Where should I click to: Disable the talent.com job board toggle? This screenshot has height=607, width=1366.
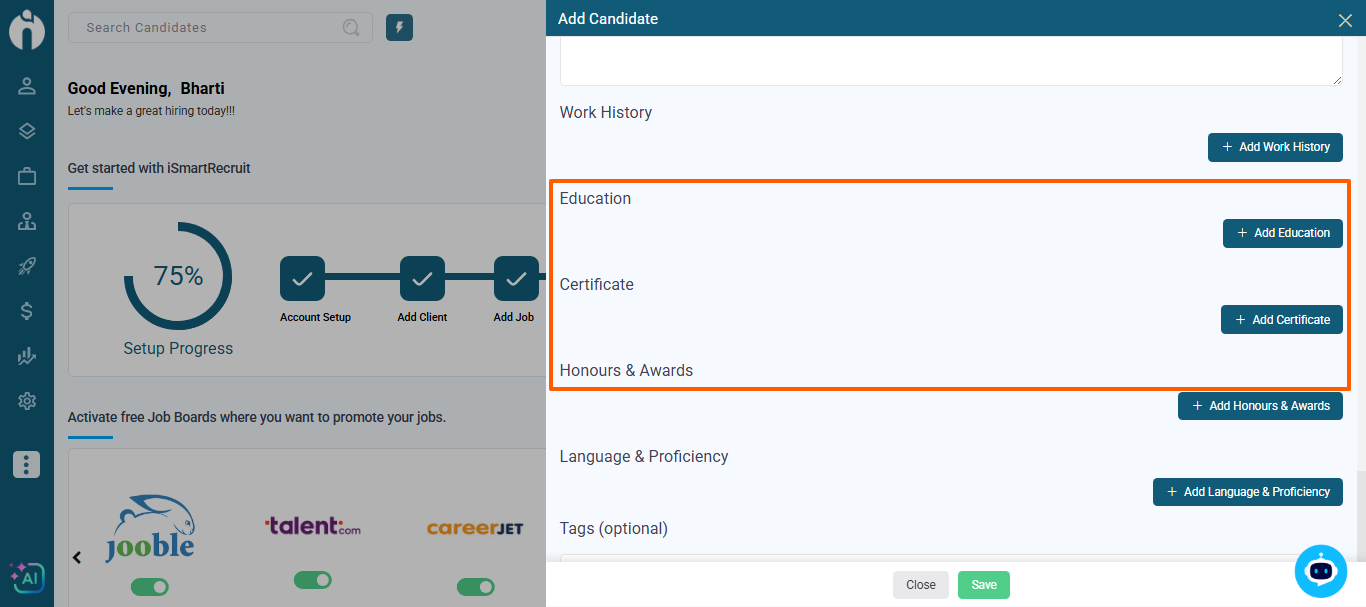coord(312,580)
